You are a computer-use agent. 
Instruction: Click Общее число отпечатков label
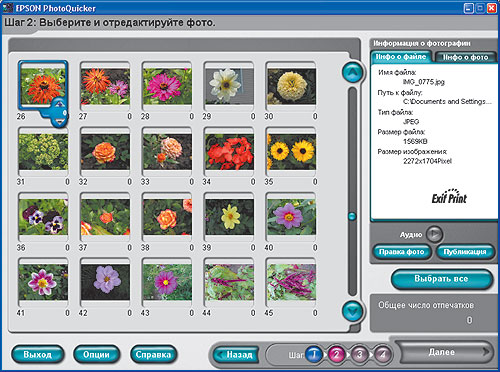pos(426,305)
